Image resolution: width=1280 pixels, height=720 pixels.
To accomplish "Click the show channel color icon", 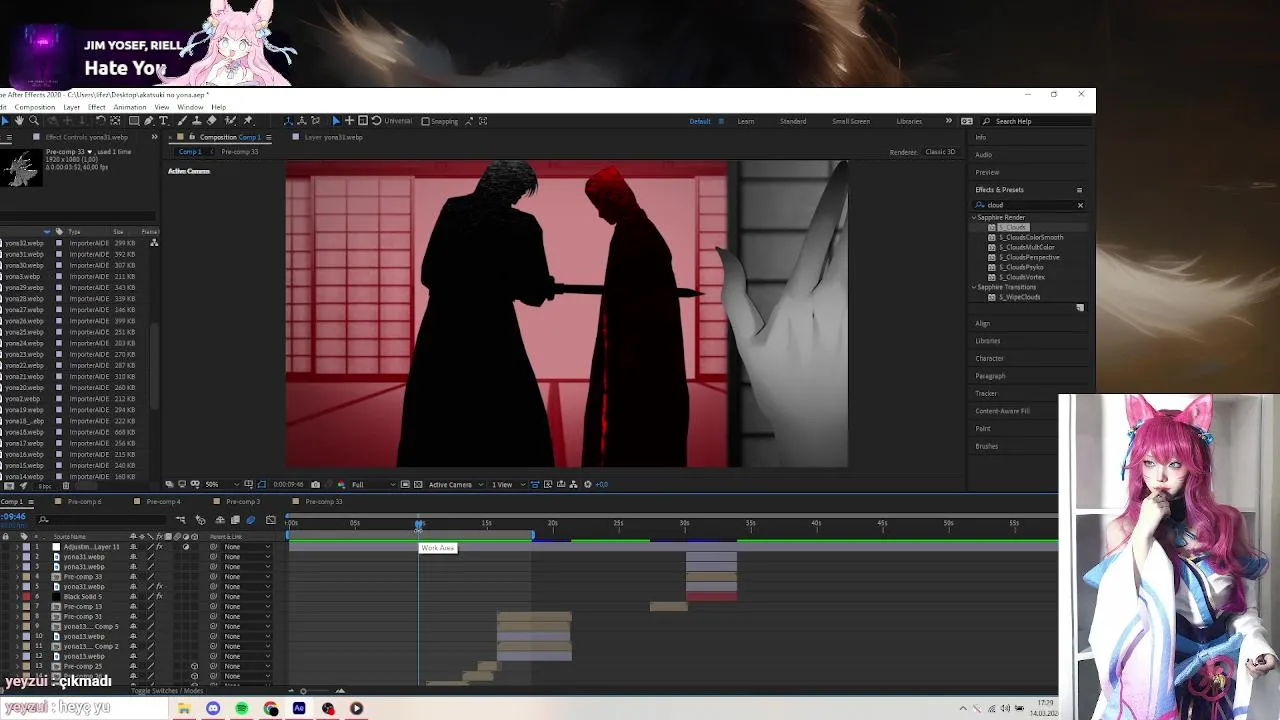I will tap(342, 485).
